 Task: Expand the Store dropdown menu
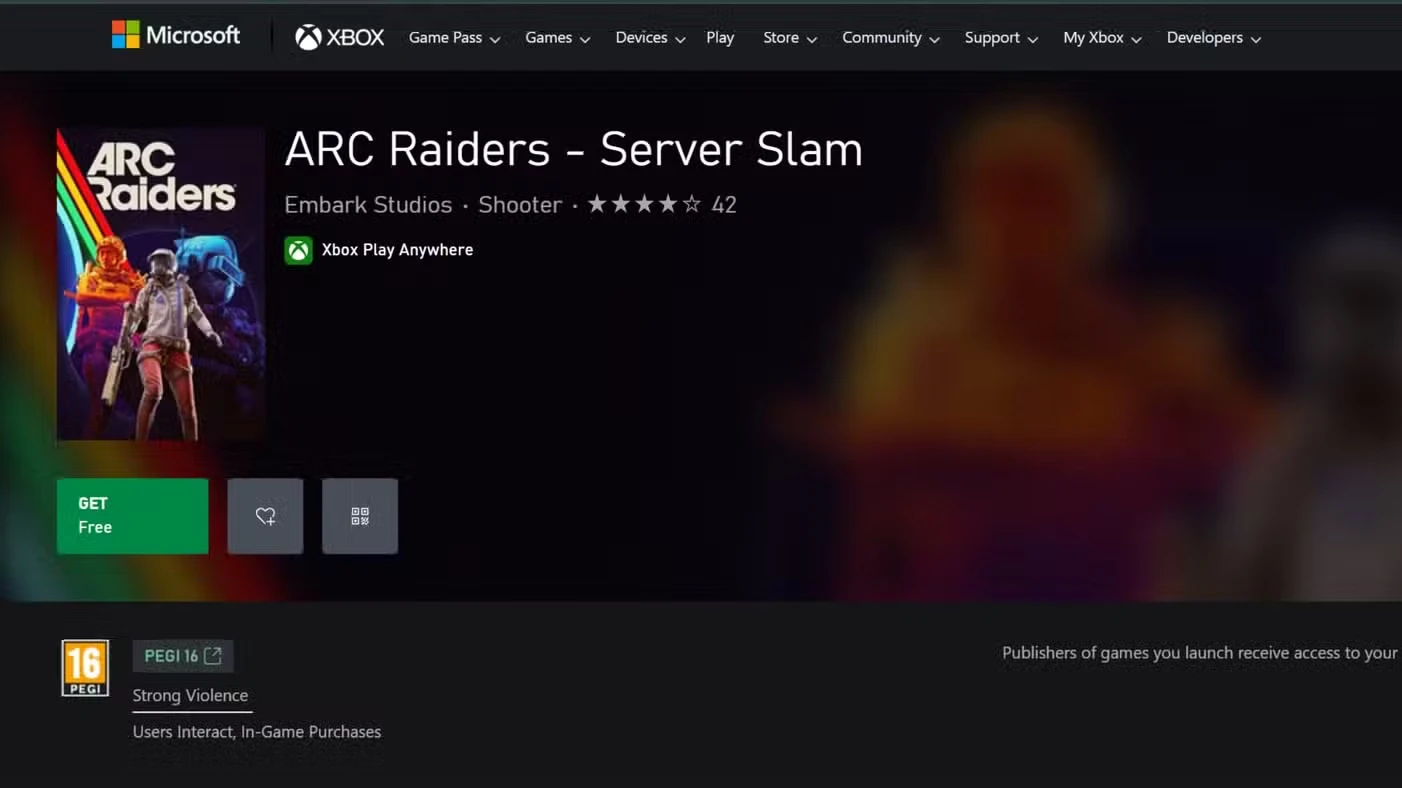790,38
